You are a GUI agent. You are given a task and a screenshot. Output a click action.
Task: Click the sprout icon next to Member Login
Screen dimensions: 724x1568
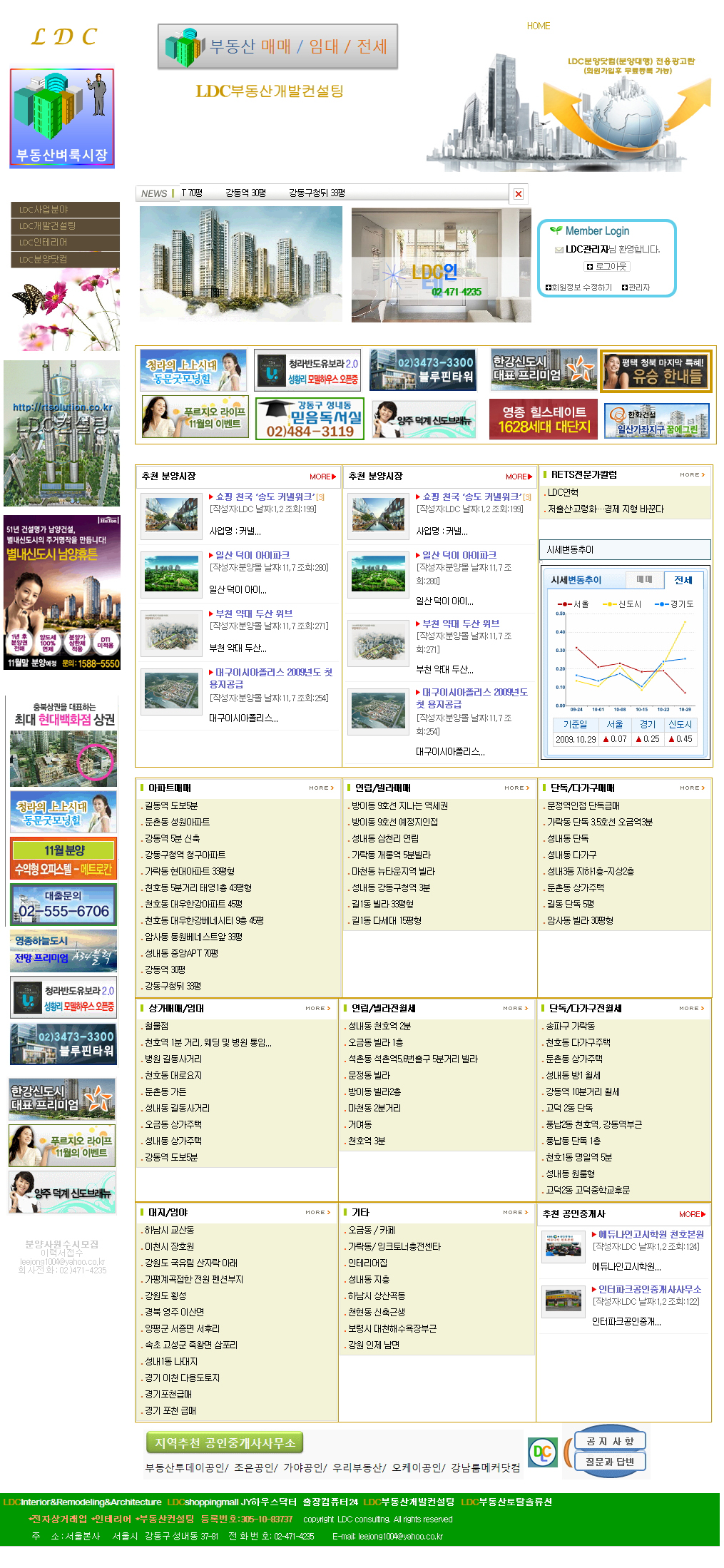pos(556,230)
